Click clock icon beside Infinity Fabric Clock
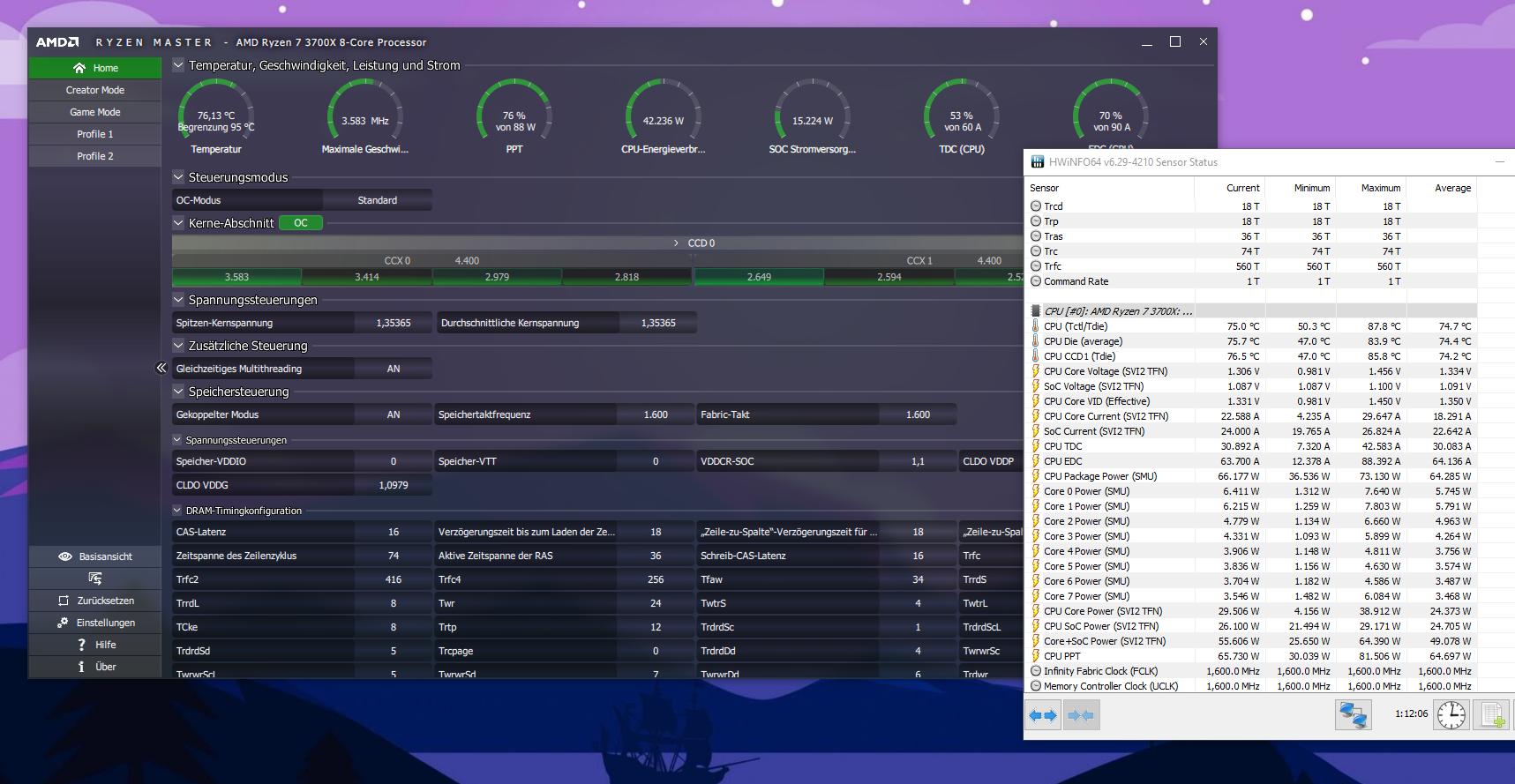Image resolution: width=1515 pixels, height=784 pixels. 1036,671
